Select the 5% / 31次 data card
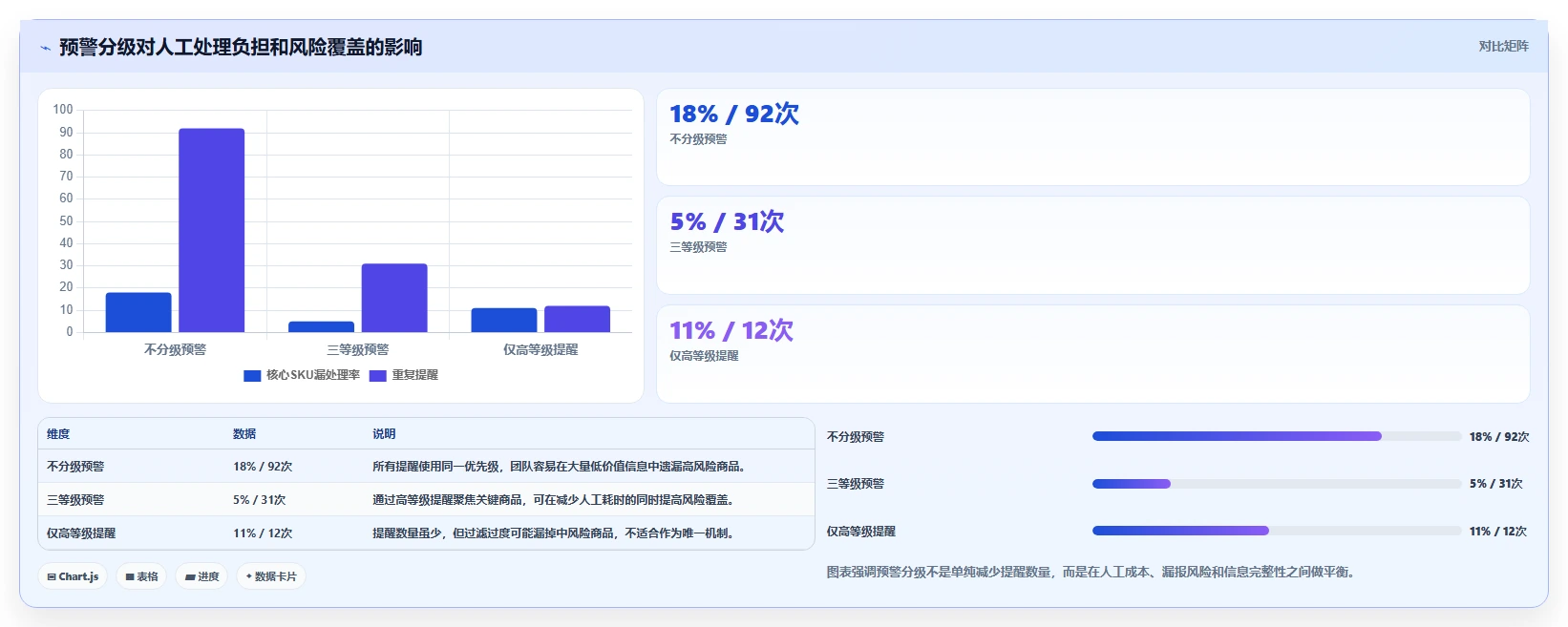This screenshot has height=627, width=1568. click(x=1093, y=245)
